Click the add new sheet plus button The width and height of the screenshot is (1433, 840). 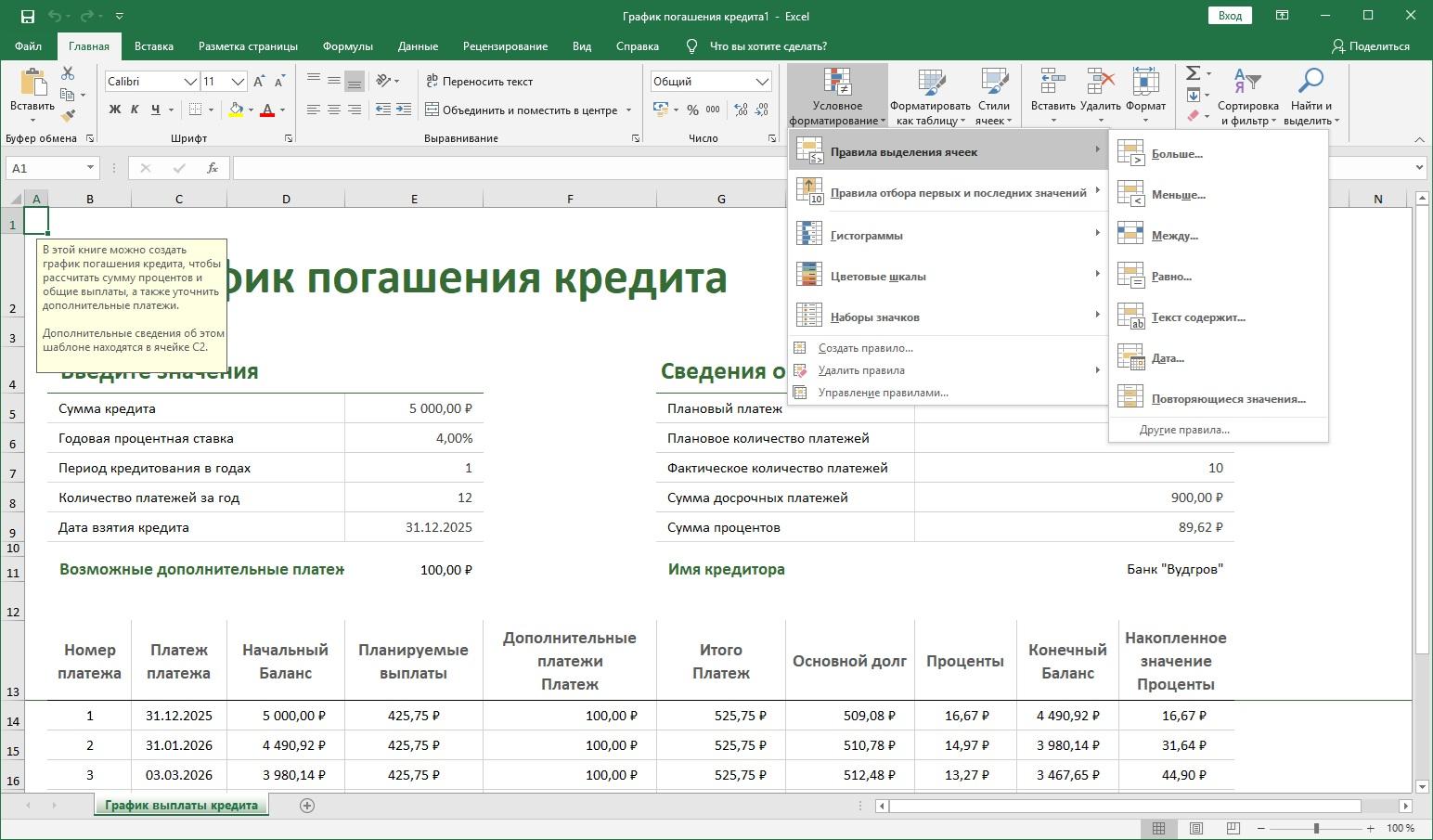pyautogui.click(x=307, y=805)
